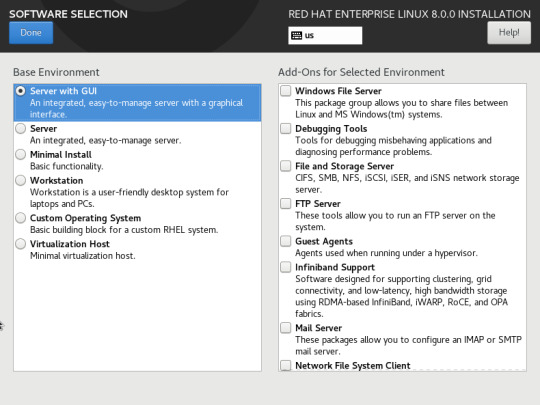Click 'Custom Operating System' label text
The height and width of the screenshot is (405, 540).
[85, 218]
